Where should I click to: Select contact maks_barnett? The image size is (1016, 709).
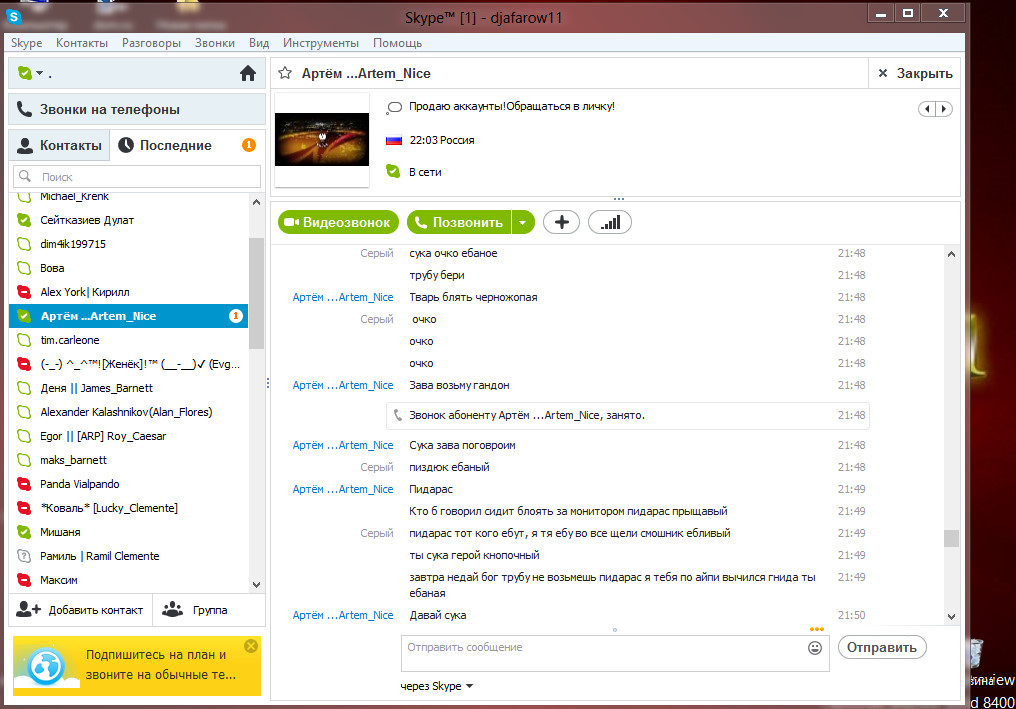point(128,460)
